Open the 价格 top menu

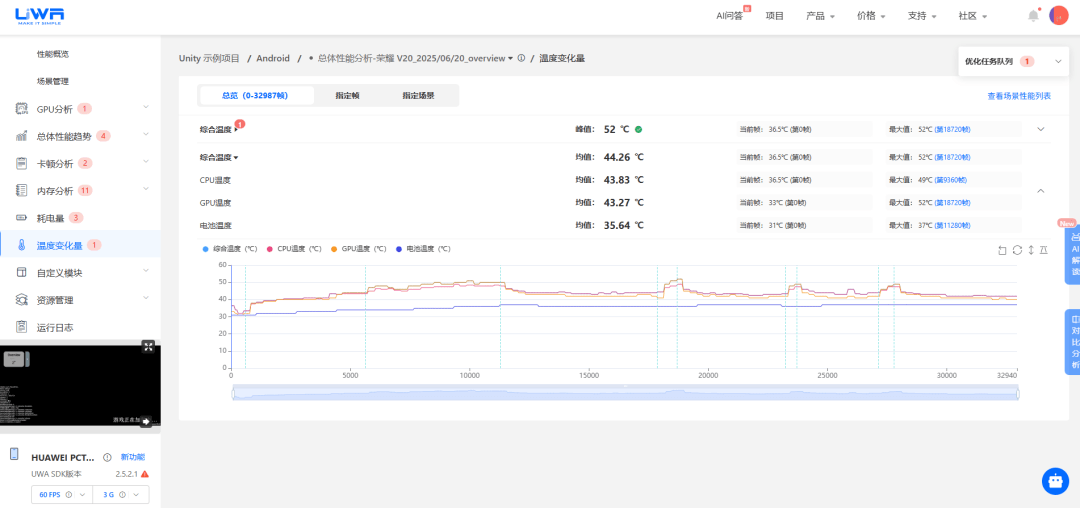pyautogui.click(x=871, y=16)
